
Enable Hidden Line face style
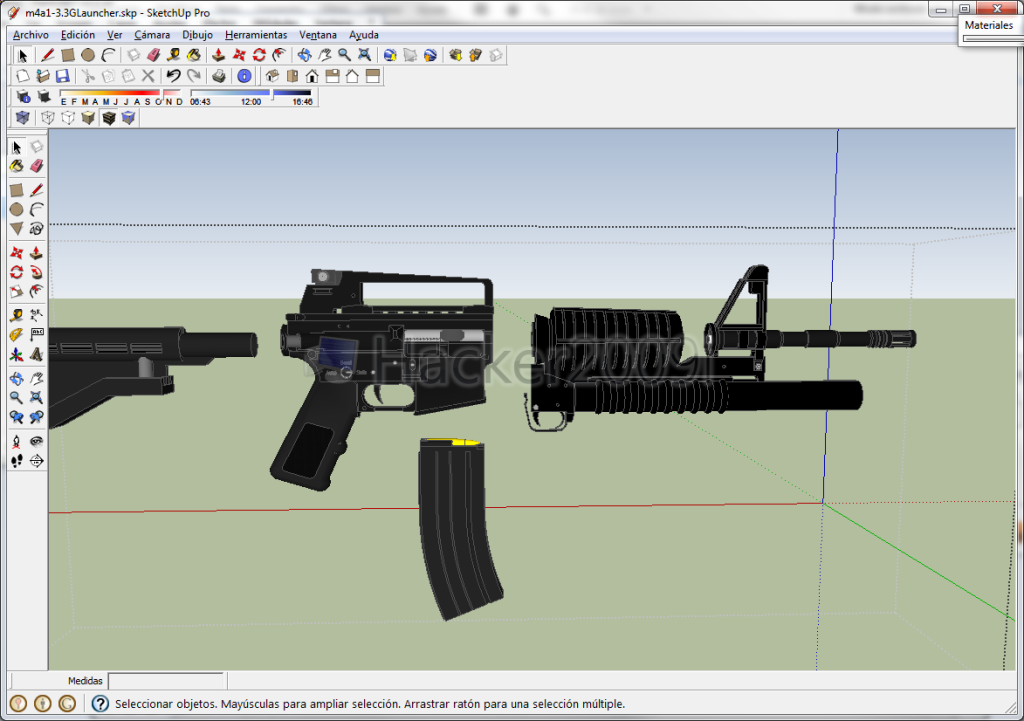coord(68,118)
